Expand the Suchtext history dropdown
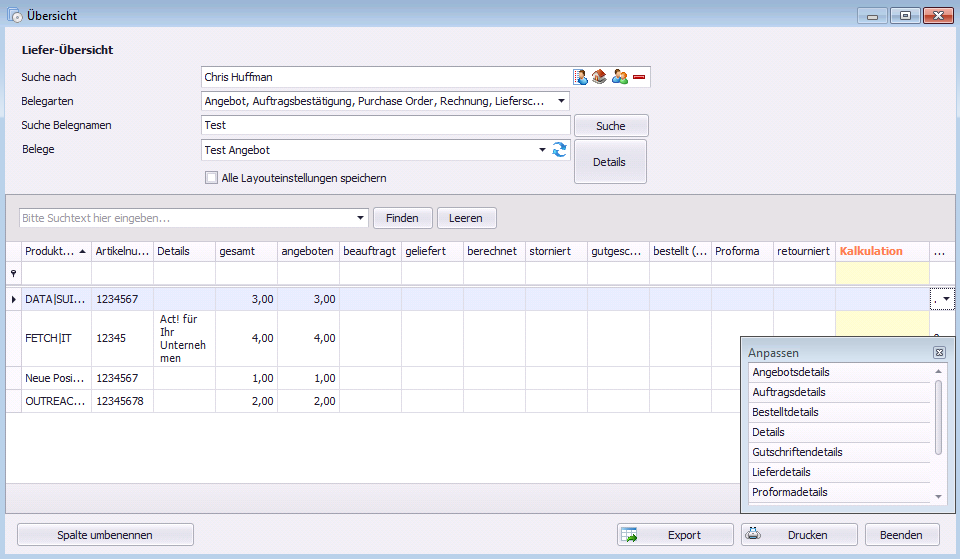Screen dimensions: 960x559 361,218
